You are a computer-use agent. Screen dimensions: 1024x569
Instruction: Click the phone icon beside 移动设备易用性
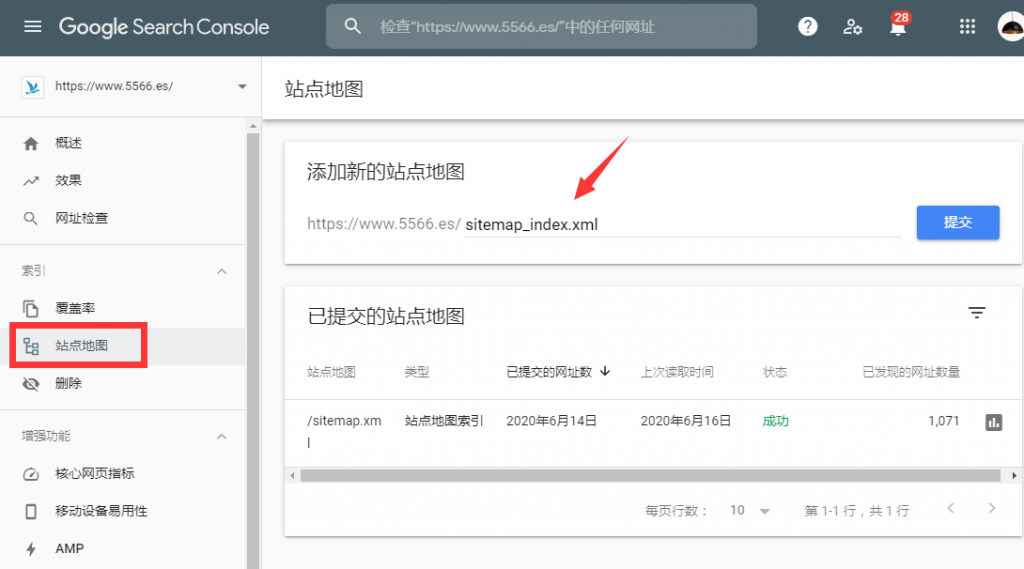(31, 512)
